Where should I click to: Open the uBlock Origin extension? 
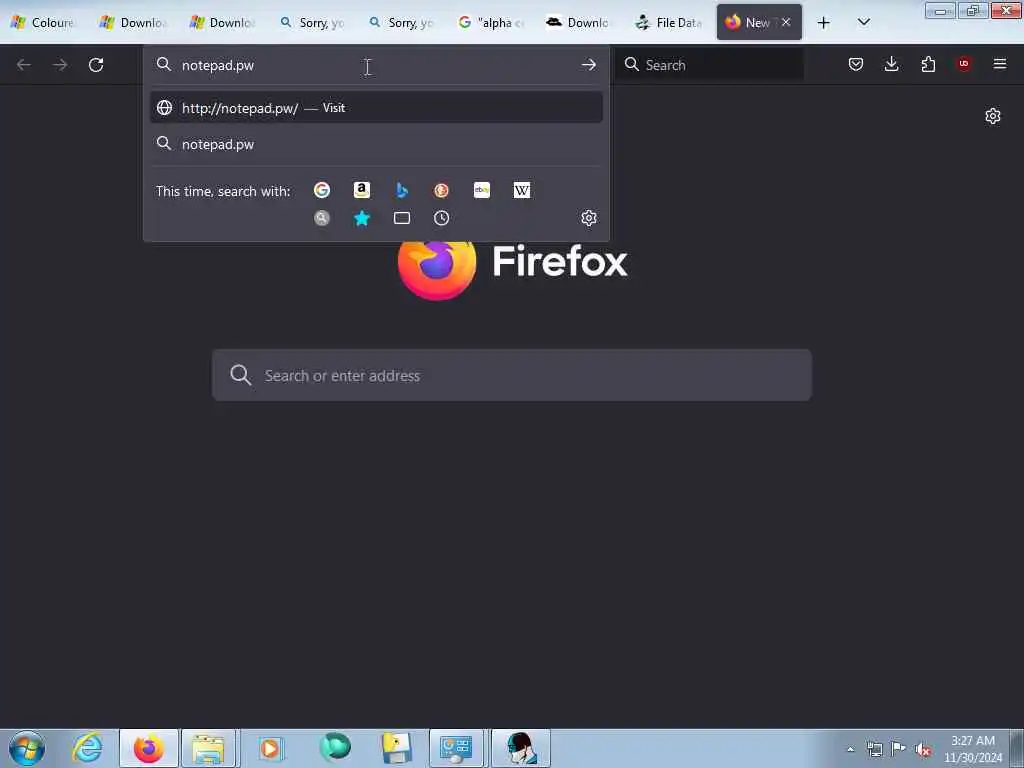963,64
